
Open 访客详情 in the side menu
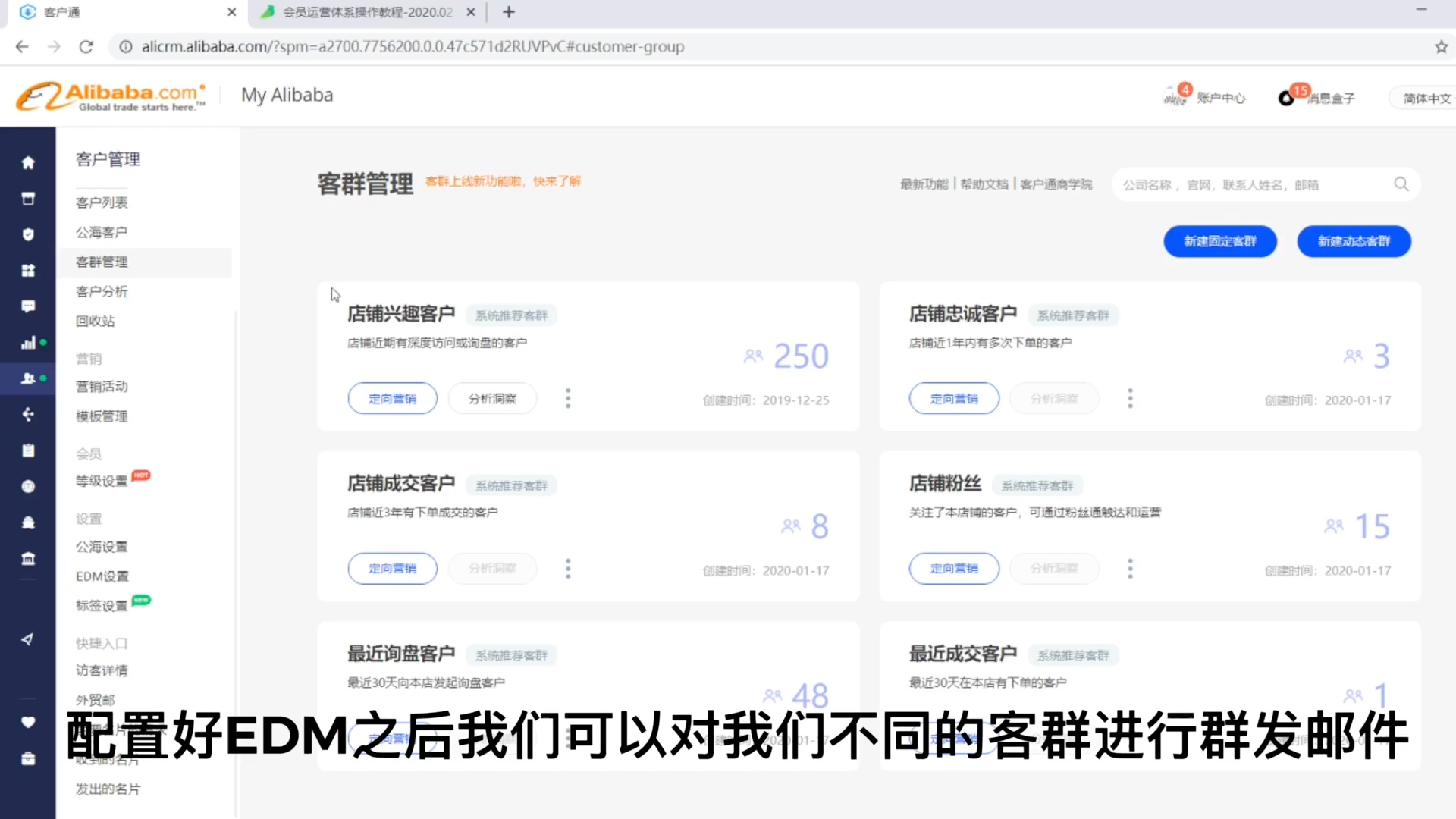click(x=102, y=670)
